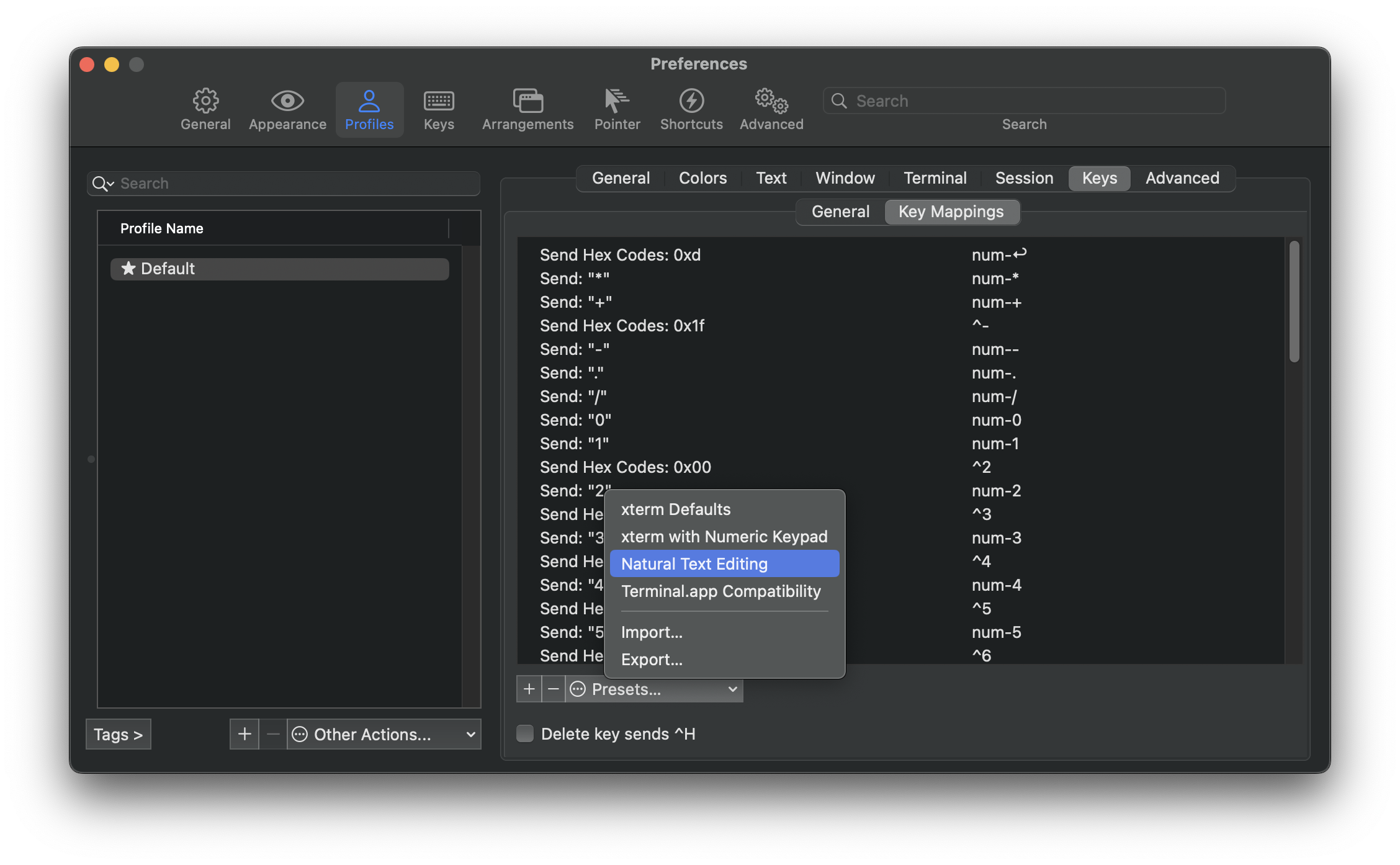This screenshot has width=1400, height=865.
Task: Switch to the General sub-tab under Keys
Action: tap(840, 212)
